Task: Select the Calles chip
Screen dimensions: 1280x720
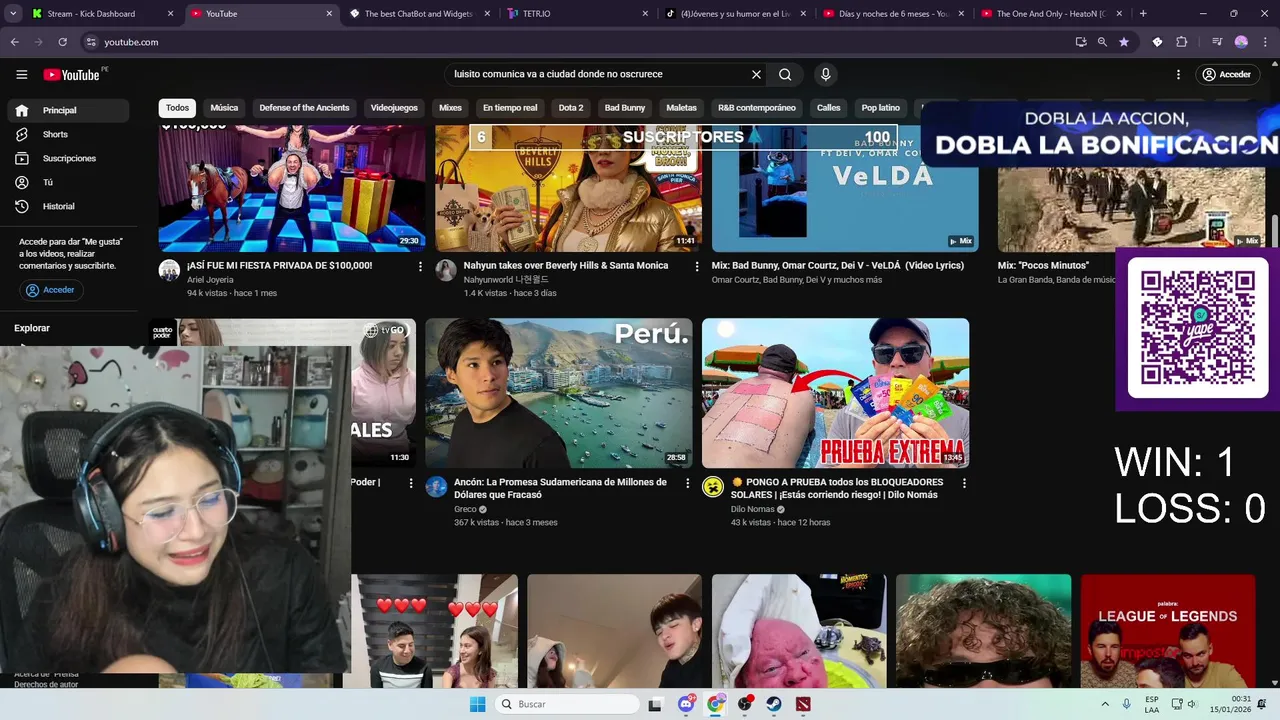Action: click(829, 108)
